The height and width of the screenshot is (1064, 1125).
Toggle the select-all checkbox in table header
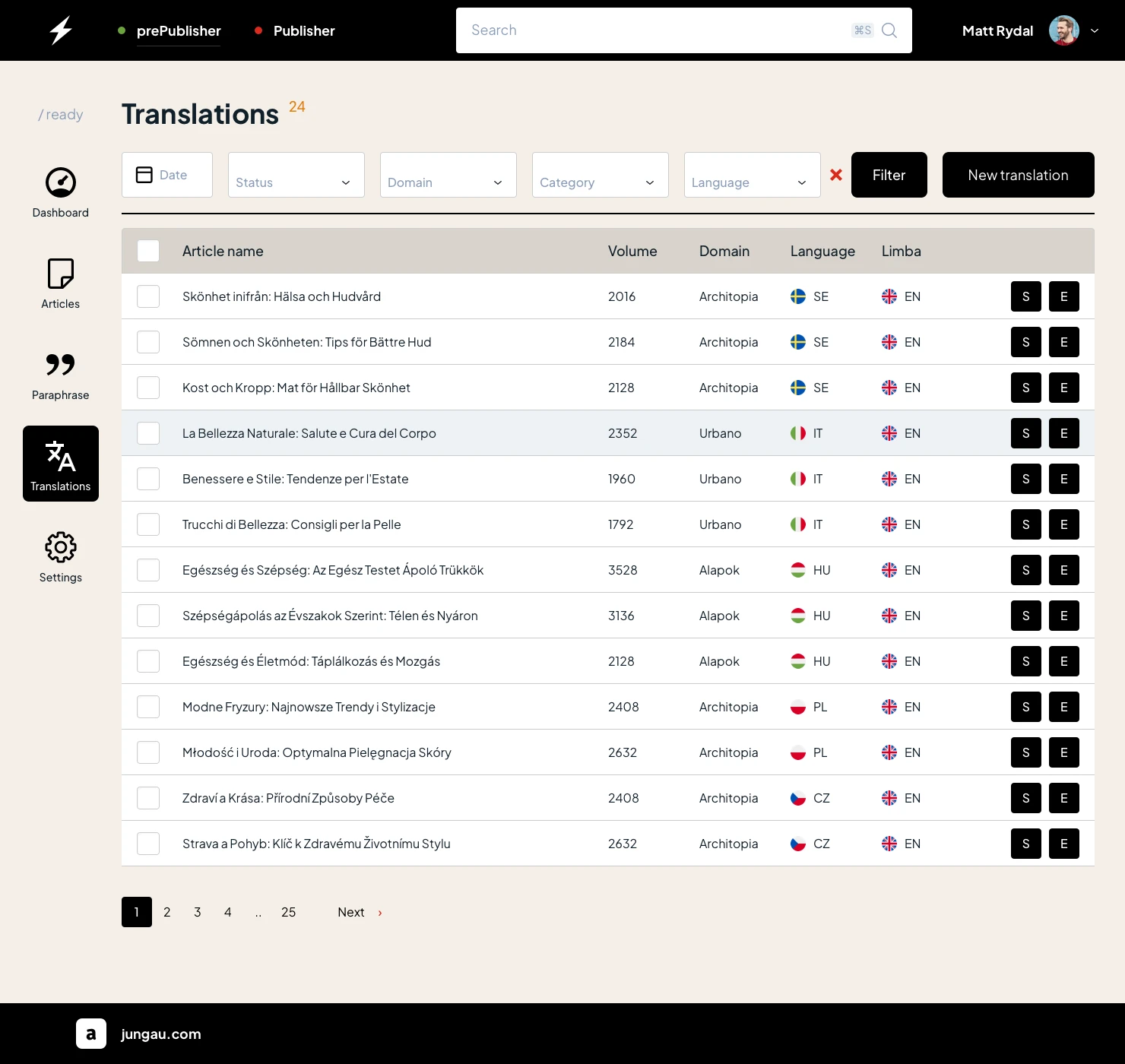(x=148, y=251)
